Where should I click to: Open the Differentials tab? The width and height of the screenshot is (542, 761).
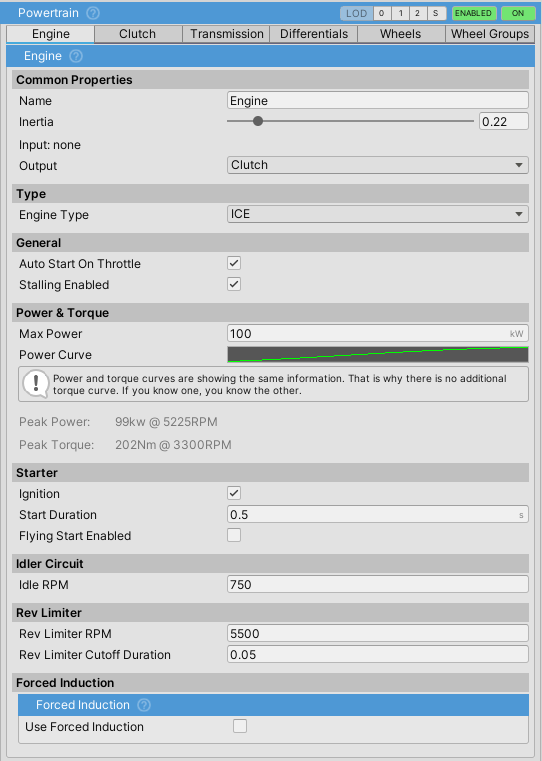click(314, 34)
